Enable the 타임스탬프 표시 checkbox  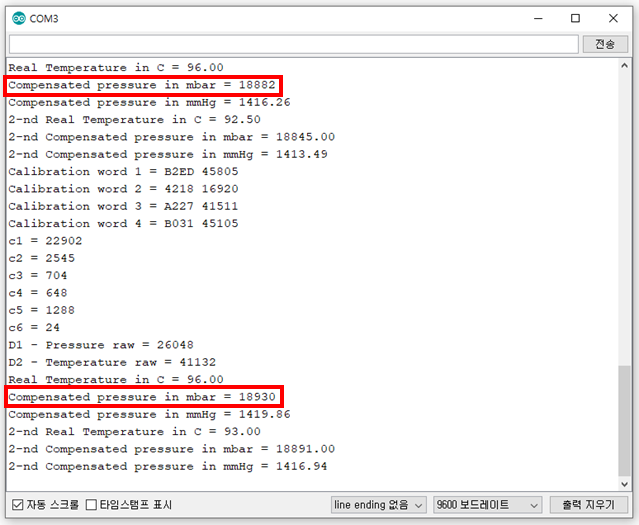click(x=91, y=505)
